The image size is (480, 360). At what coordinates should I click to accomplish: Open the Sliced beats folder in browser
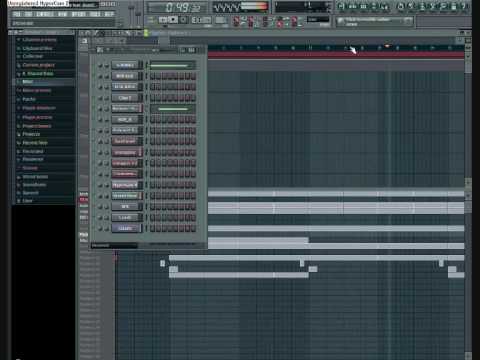[35, 177]
